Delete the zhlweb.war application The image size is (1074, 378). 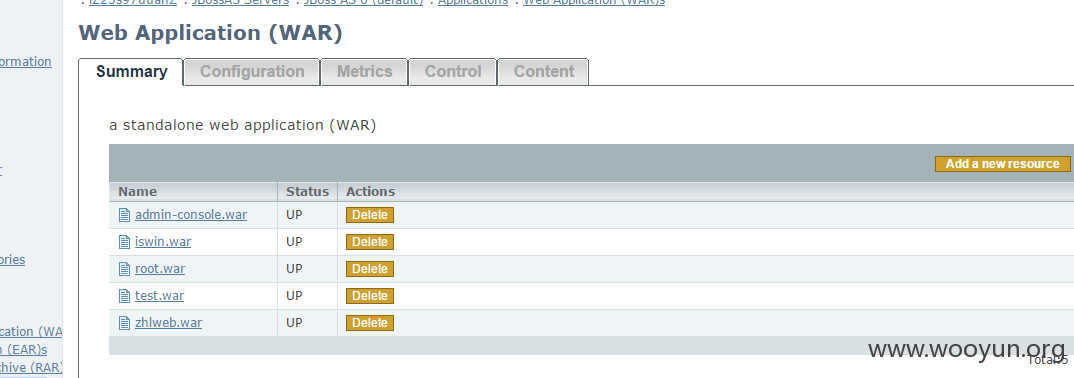click(370, 323)
